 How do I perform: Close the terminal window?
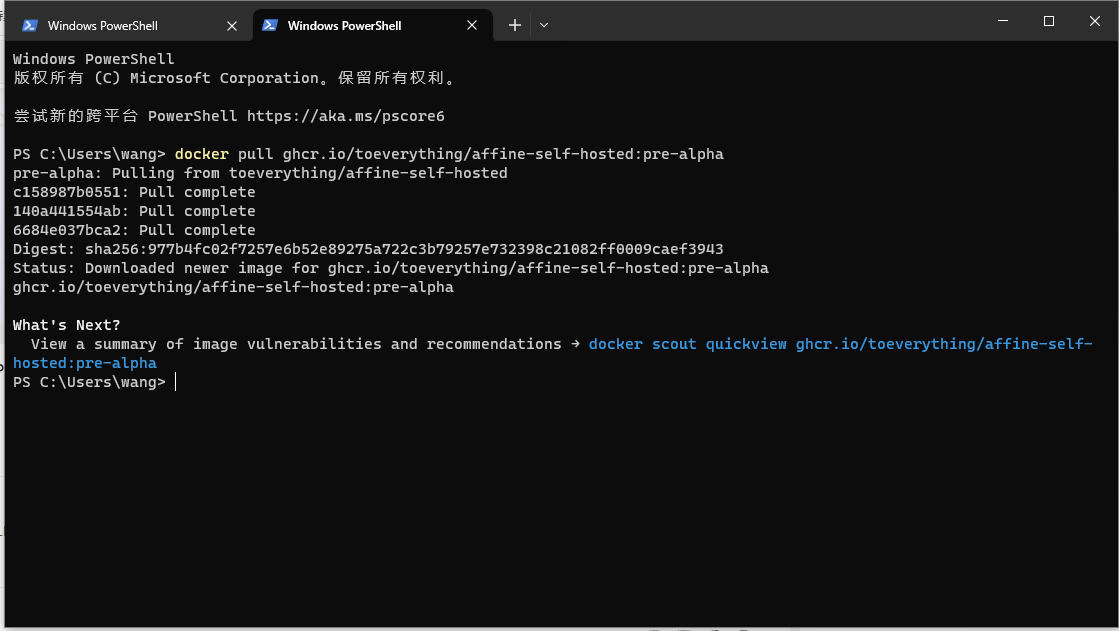click(1095, 21)
